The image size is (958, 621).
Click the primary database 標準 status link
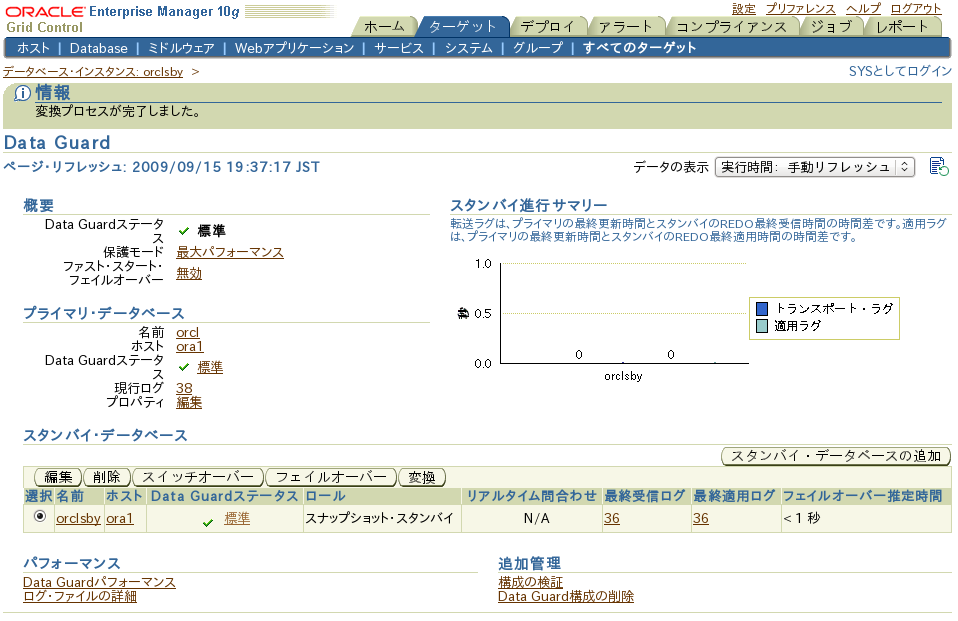[210, 367]
